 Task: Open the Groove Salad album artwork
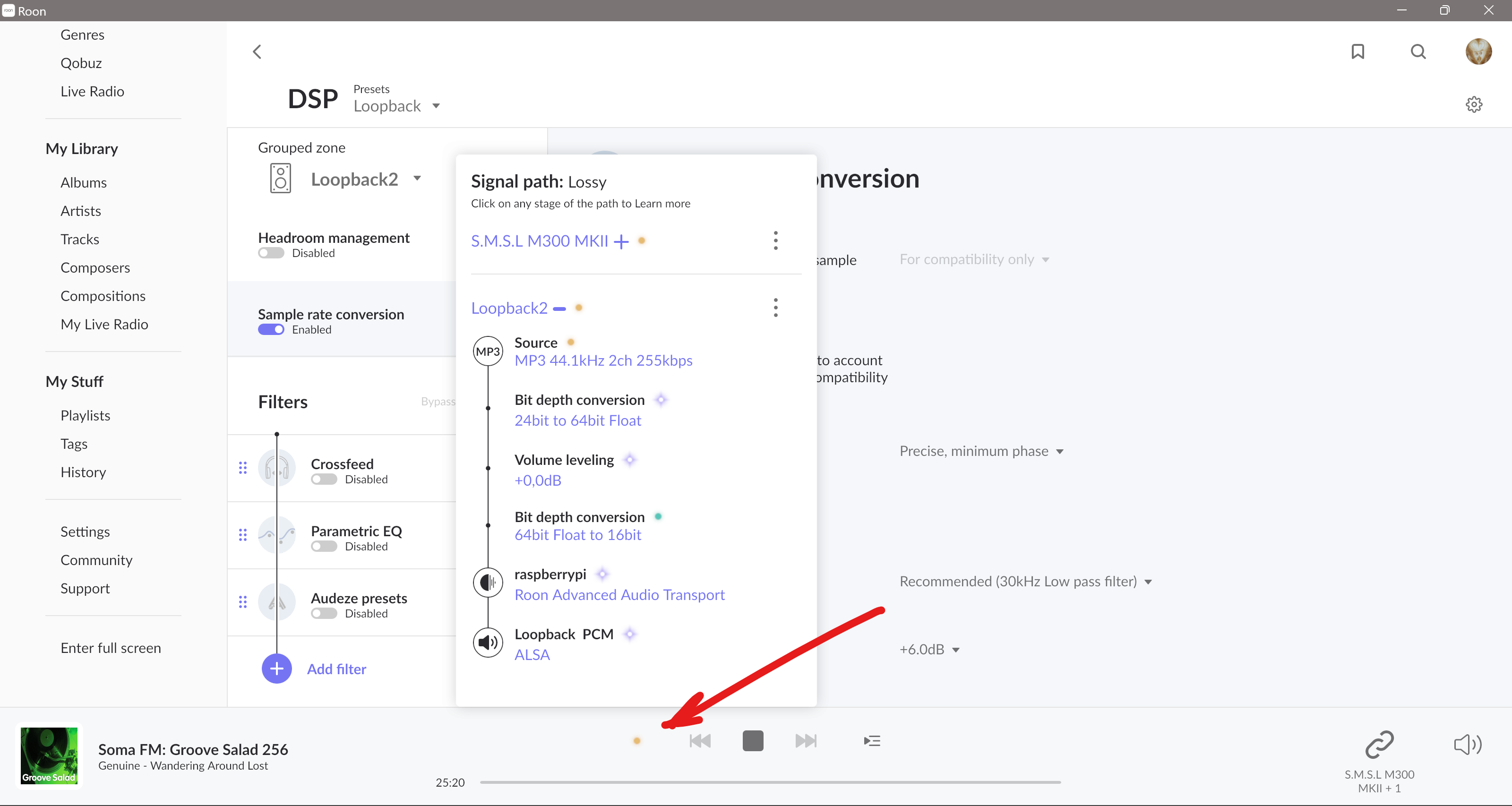[49, 755]
